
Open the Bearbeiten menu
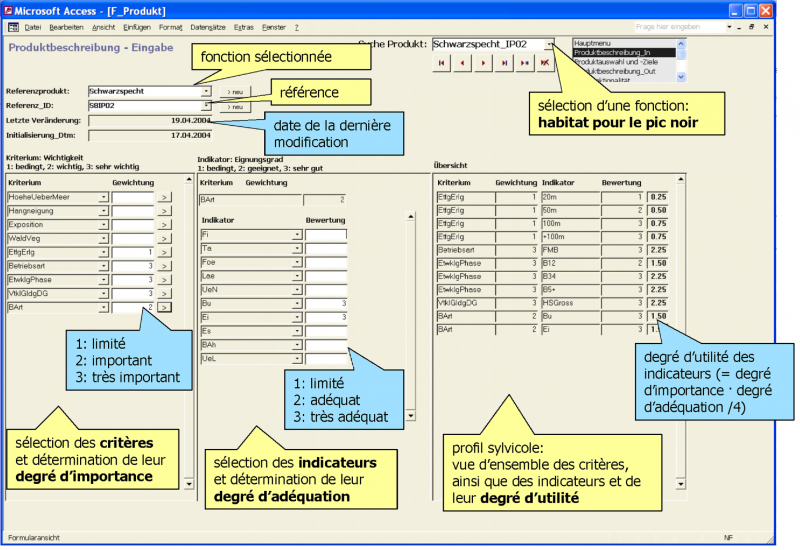pyautogui.click(x=66, y=28)
